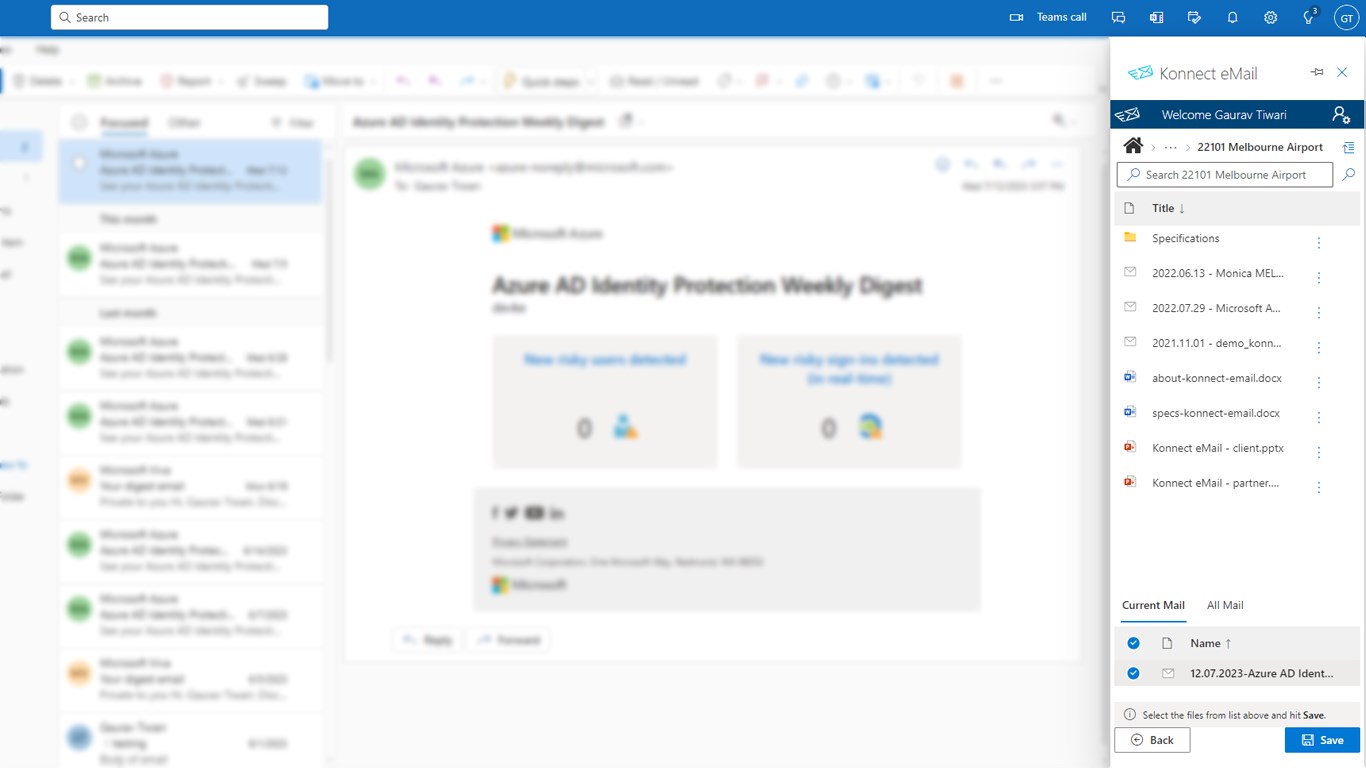1366x768 pixels.
Task: Click the envelope icon for 2021.11.01 demo email
Action: (x=1130, y=342)
